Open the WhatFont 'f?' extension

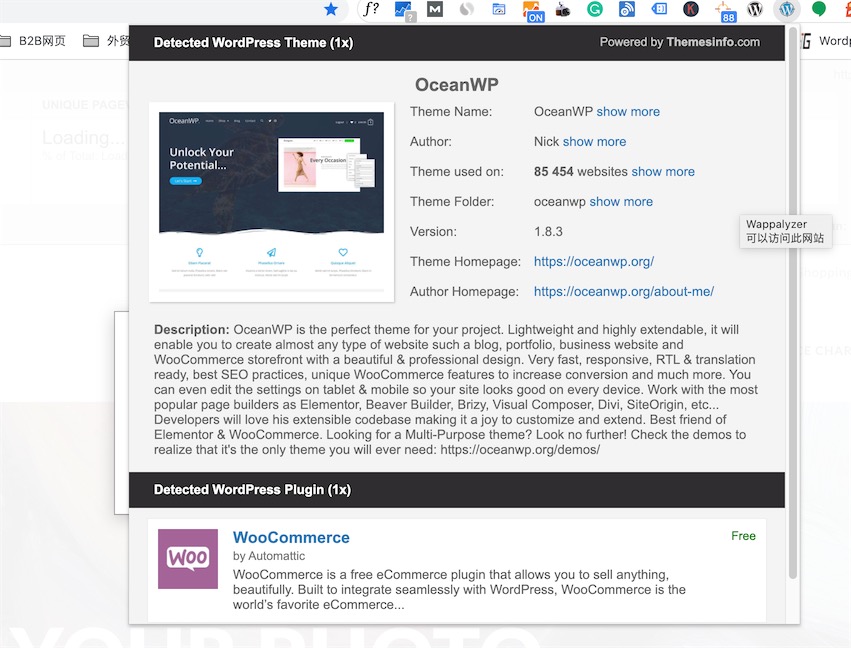point(371,9)
